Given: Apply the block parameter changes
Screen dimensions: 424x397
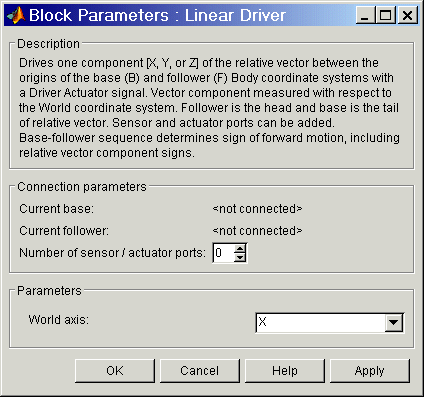Looking at the screenshot, I should coord(370,371).
